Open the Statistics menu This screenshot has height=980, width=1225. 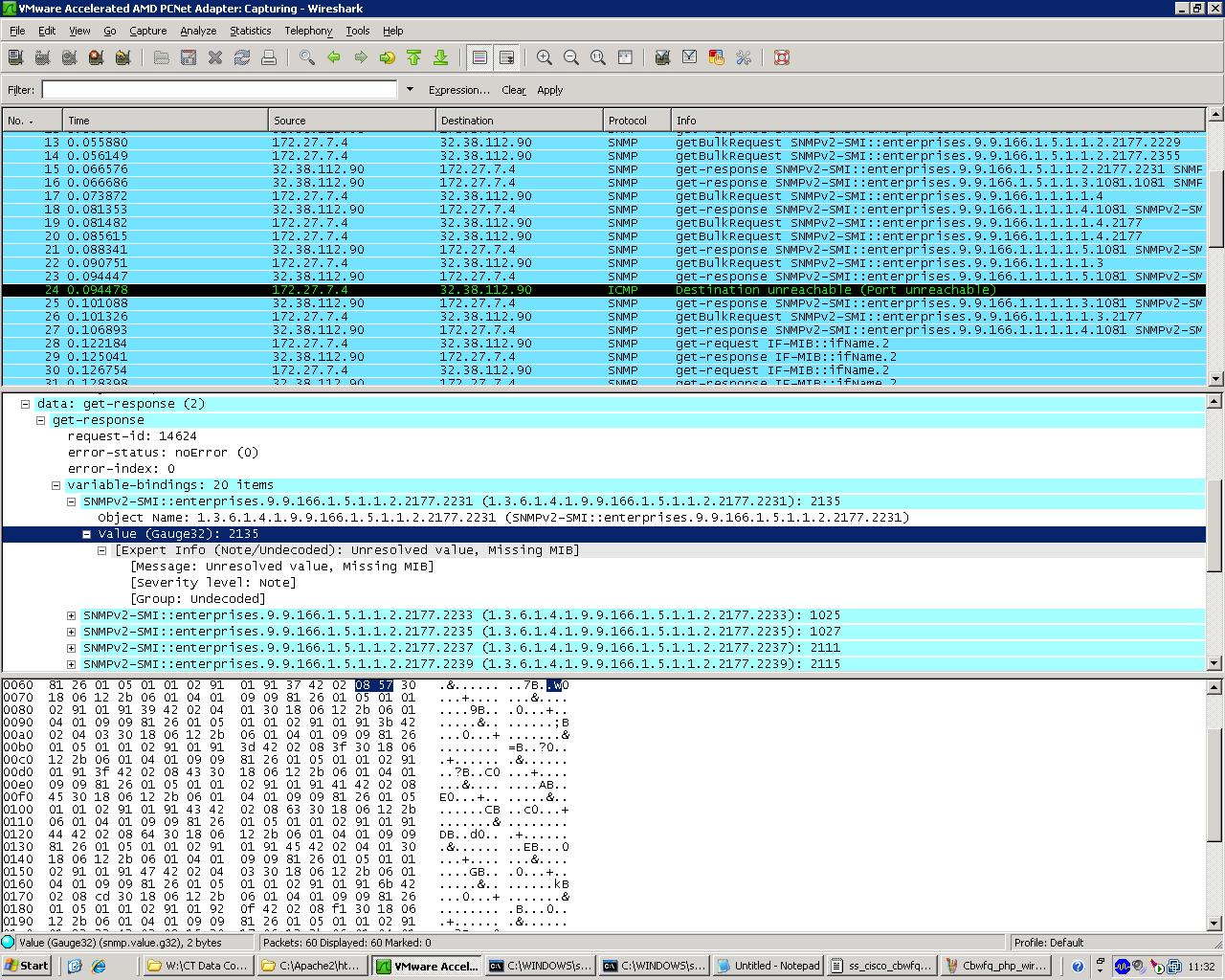(251, 31)
